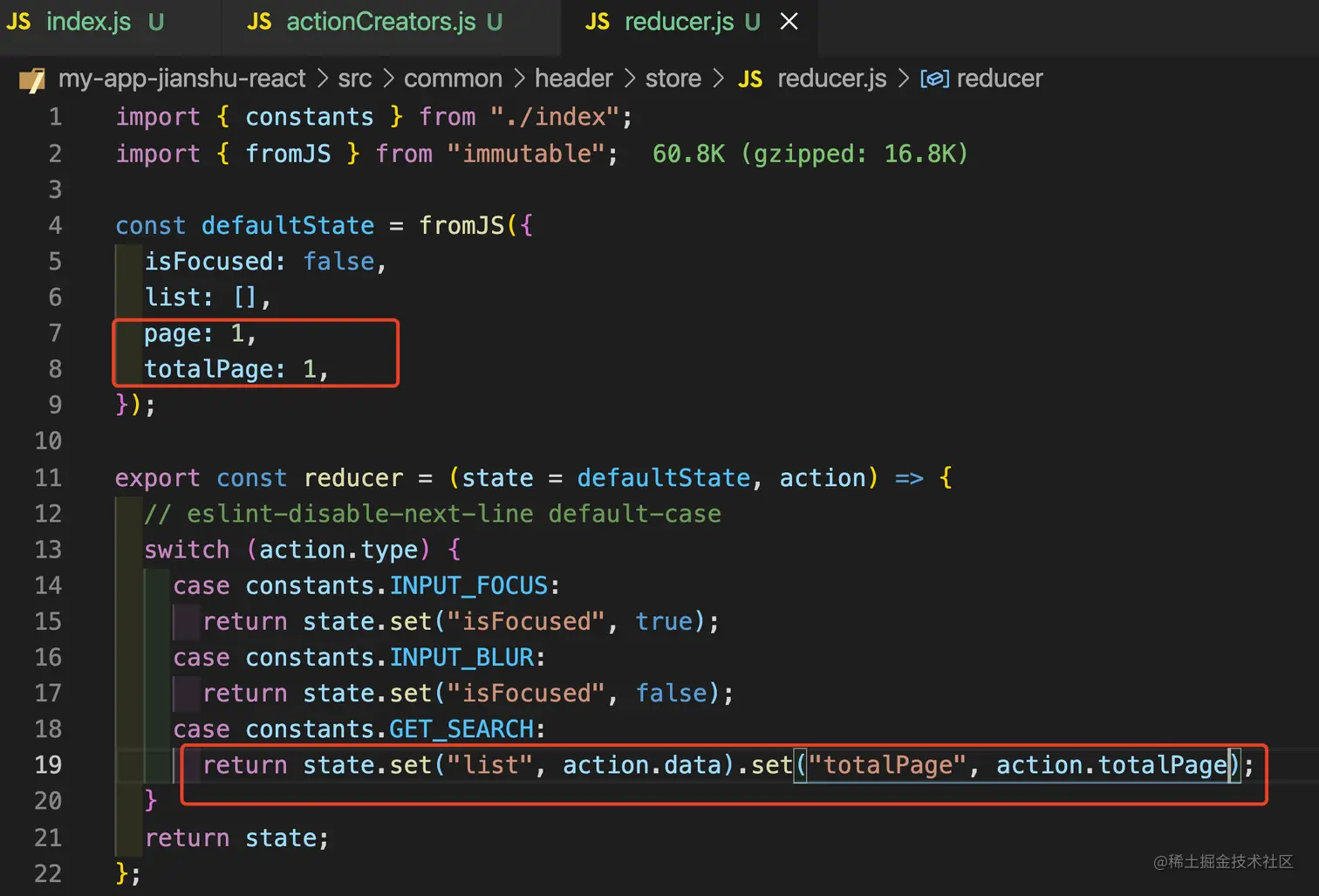Click the INPUT_FOCUS constant on line 14
This screenshot has height=896, width=1319.
coord(468,585)
